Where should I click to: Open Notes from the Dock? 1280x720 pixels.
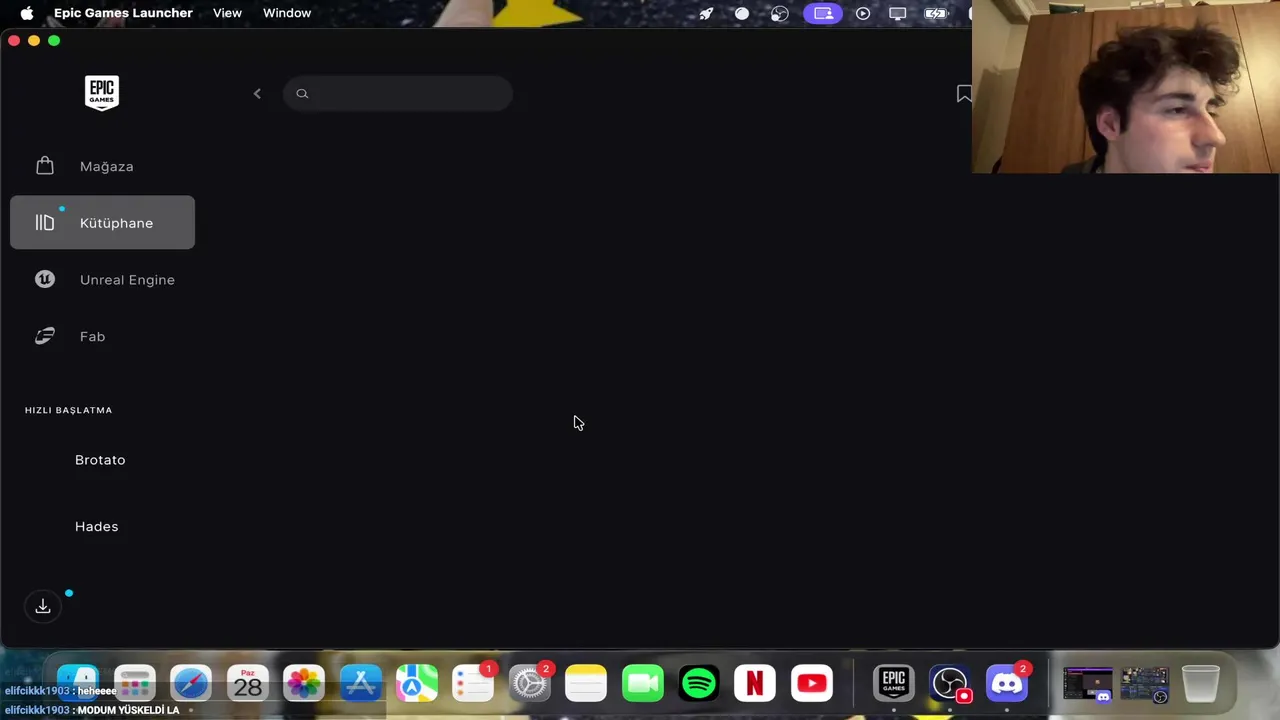tap(586, 684)
